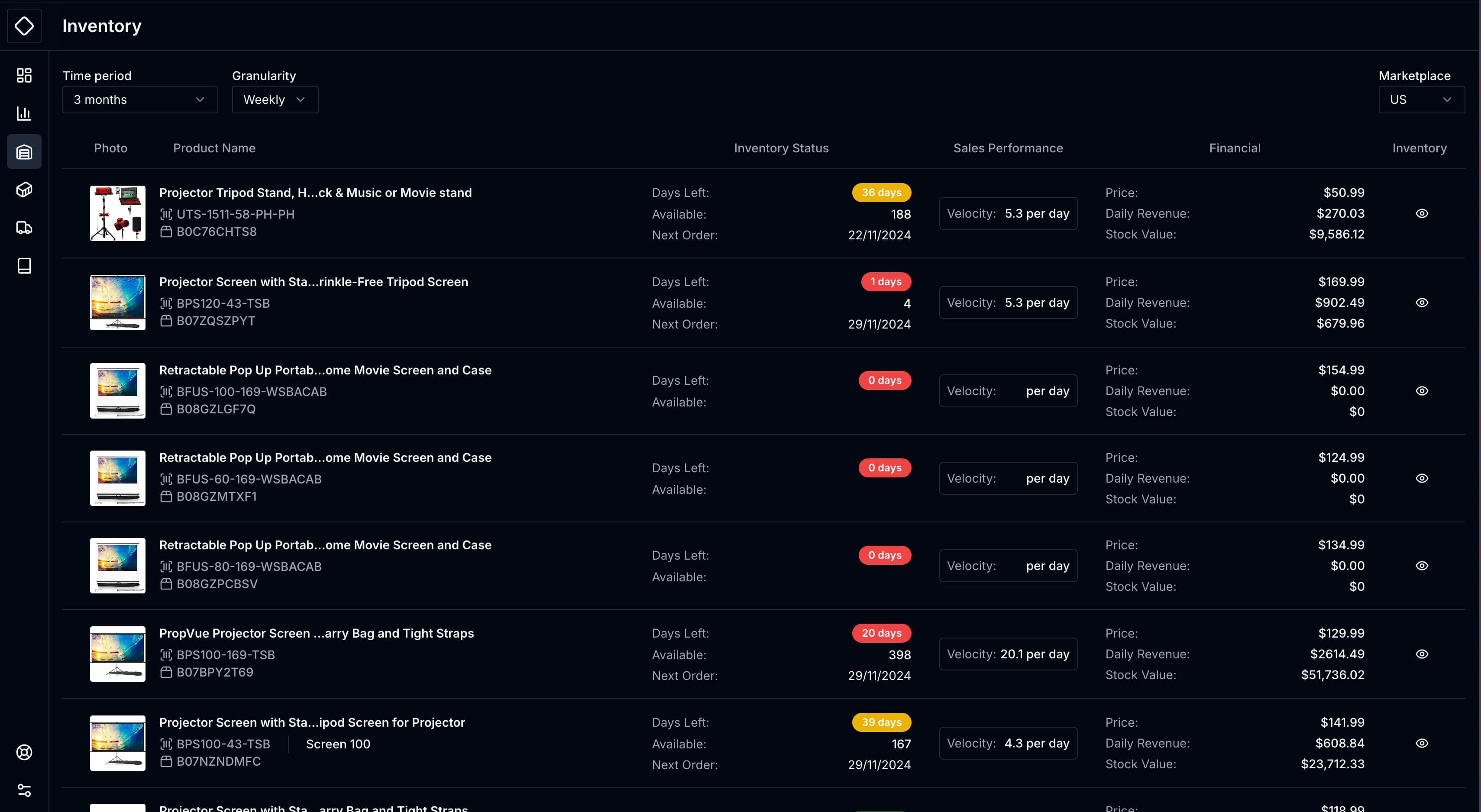The image size is (1481, 812).
Task: Open PropVue Projector Screen product title
Action: [x=317, y=633]
